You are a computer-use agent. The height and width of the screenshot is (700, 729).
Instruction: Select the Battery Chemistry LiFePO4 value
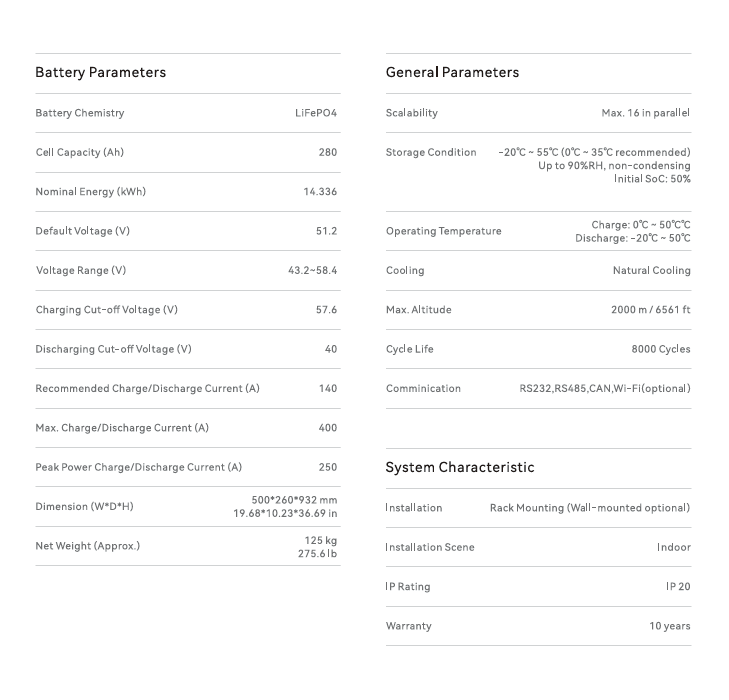tap(316, 113)
